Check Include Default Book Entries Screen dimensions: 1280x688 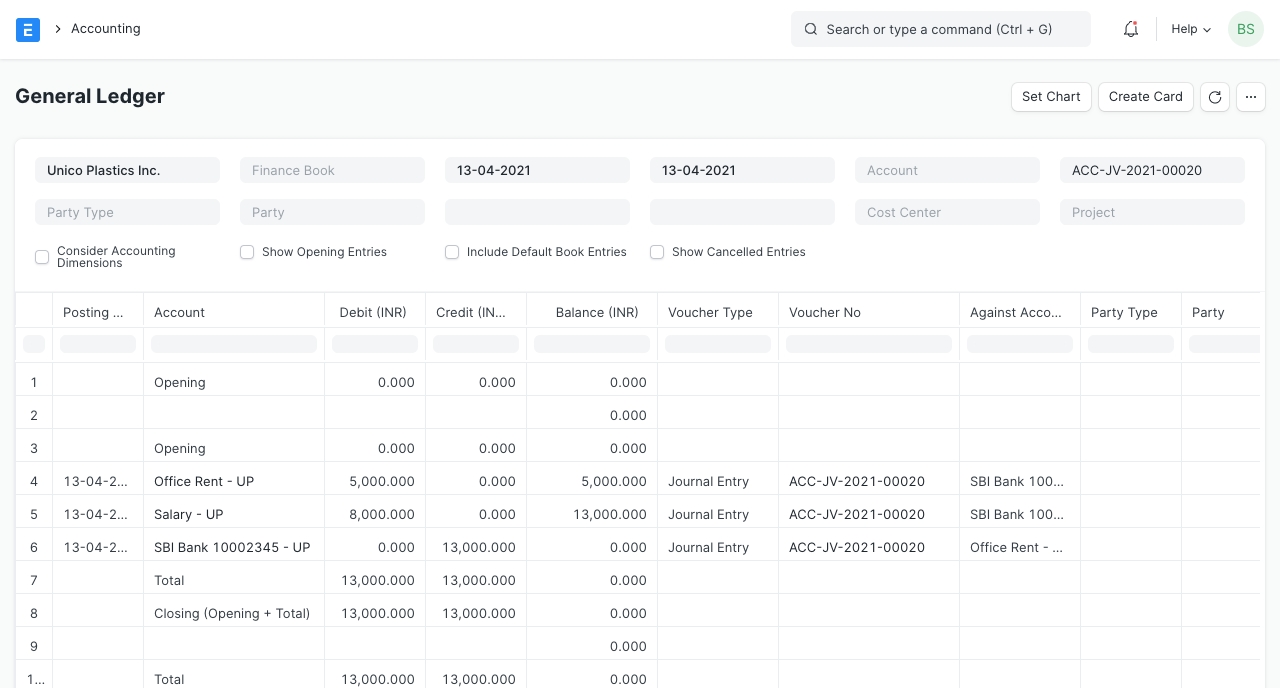(x=452, y=253)
